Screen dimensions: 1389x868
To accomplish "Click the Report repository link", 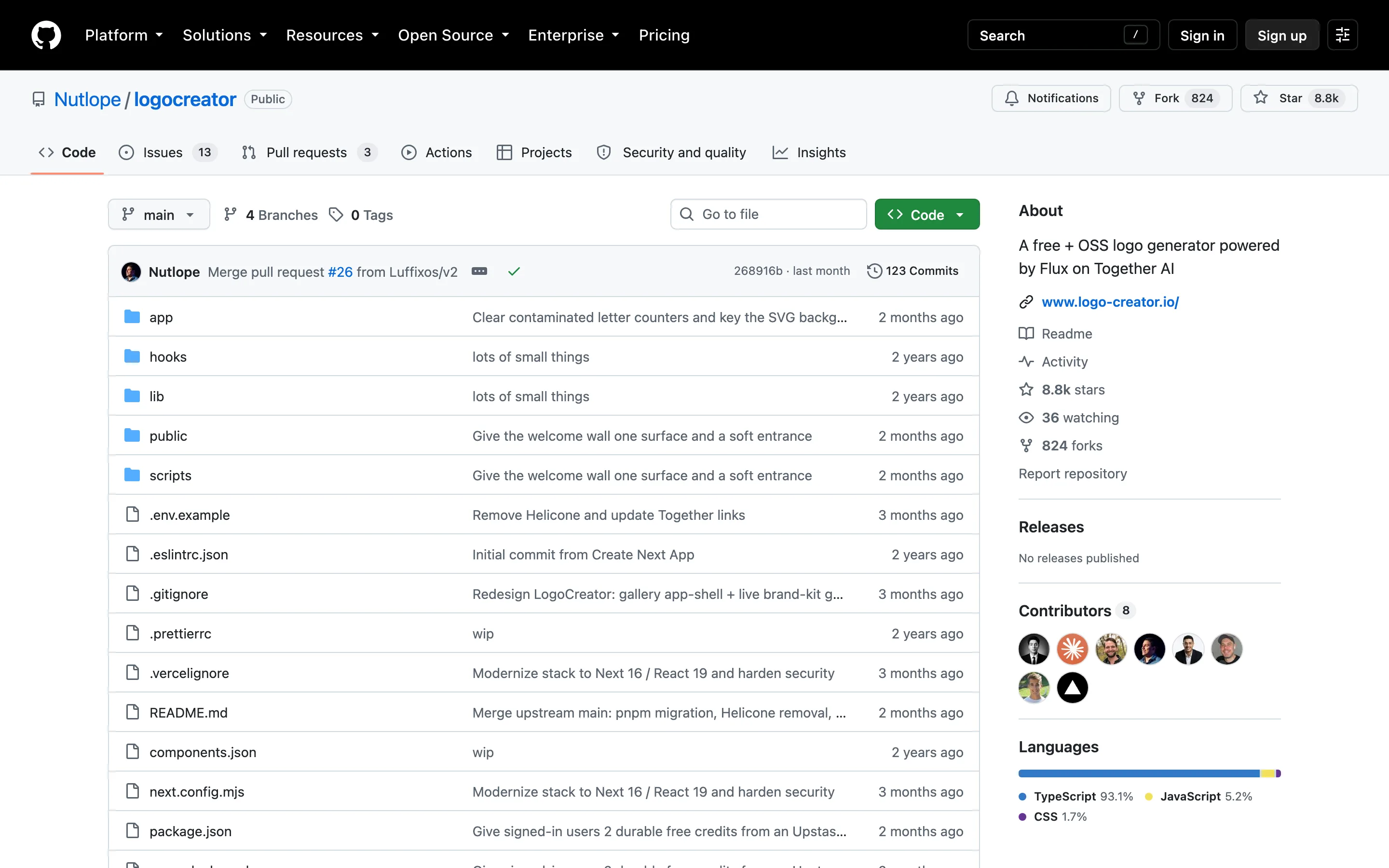I will tap(1073, 474).
